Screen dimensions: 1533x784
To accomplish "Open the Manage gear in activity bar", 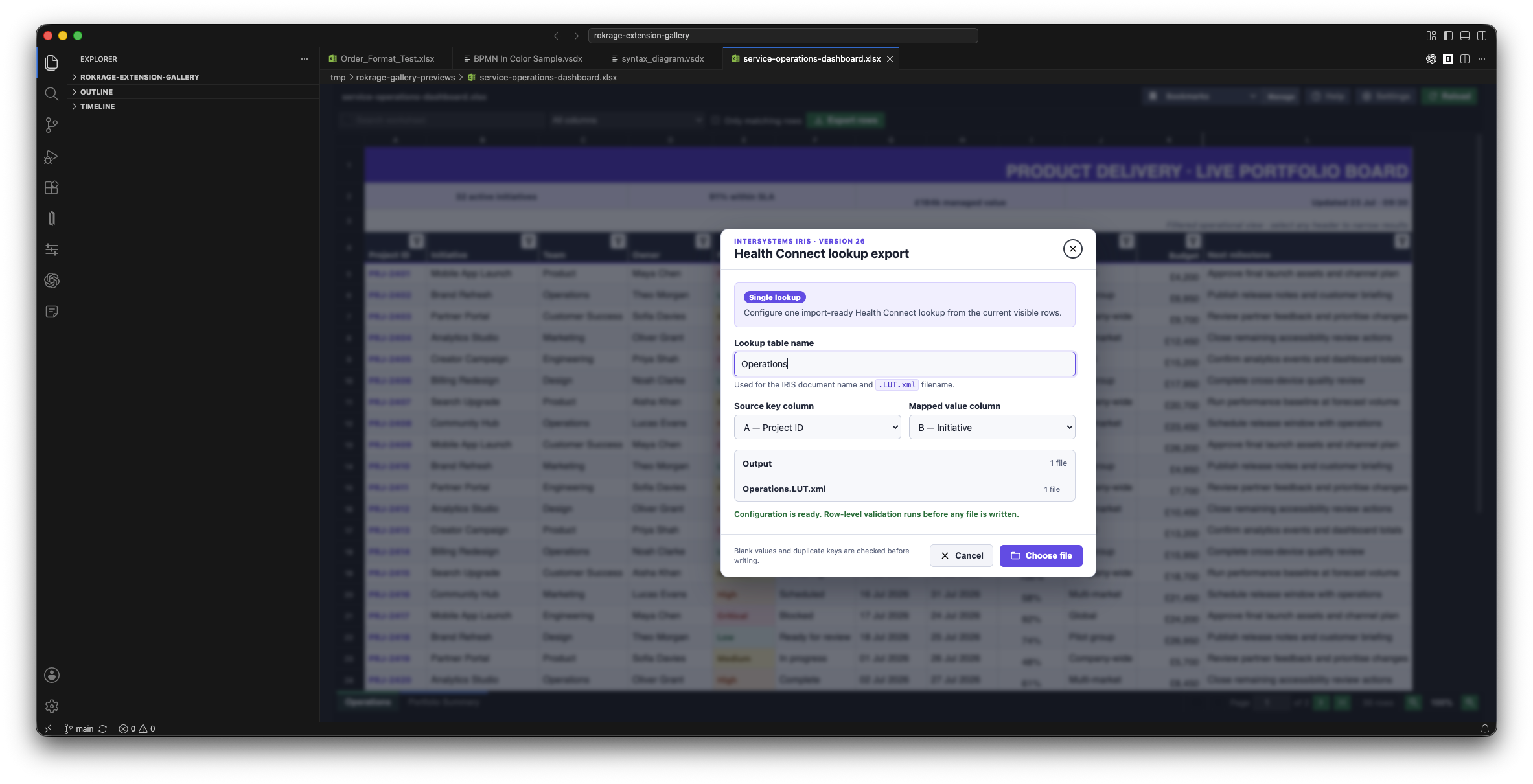I will point(52,706).
